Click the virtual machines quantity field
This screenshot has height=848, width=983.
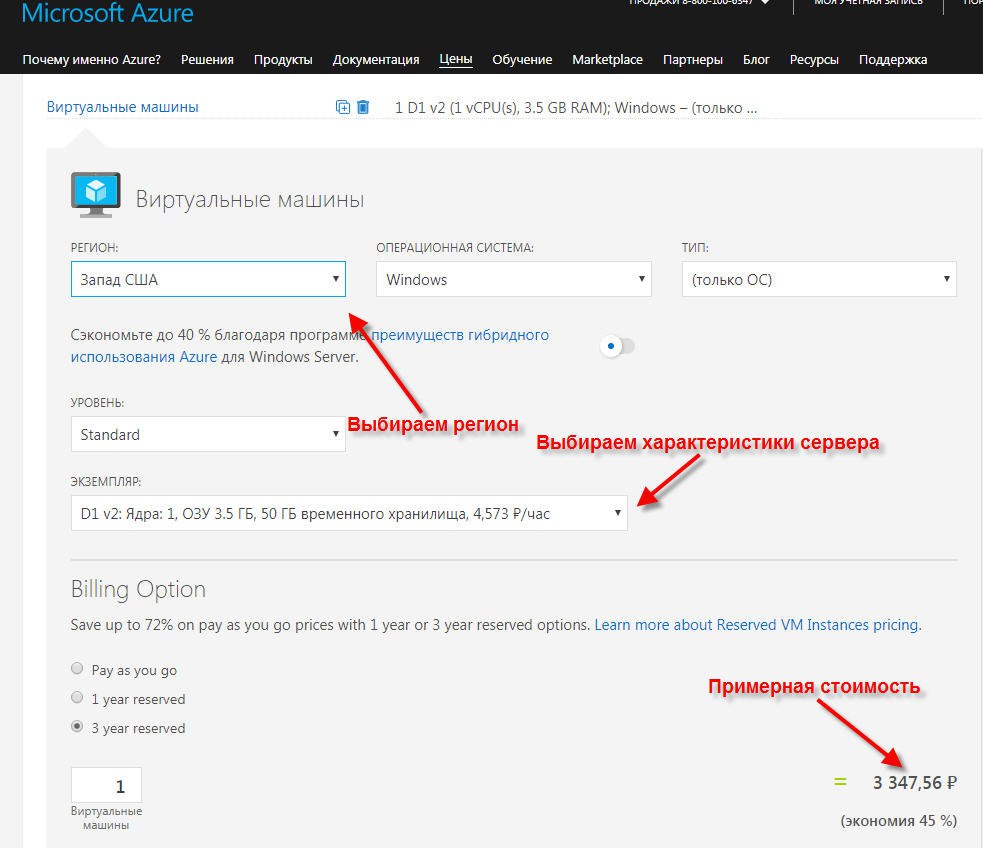[x=107, y=786]
